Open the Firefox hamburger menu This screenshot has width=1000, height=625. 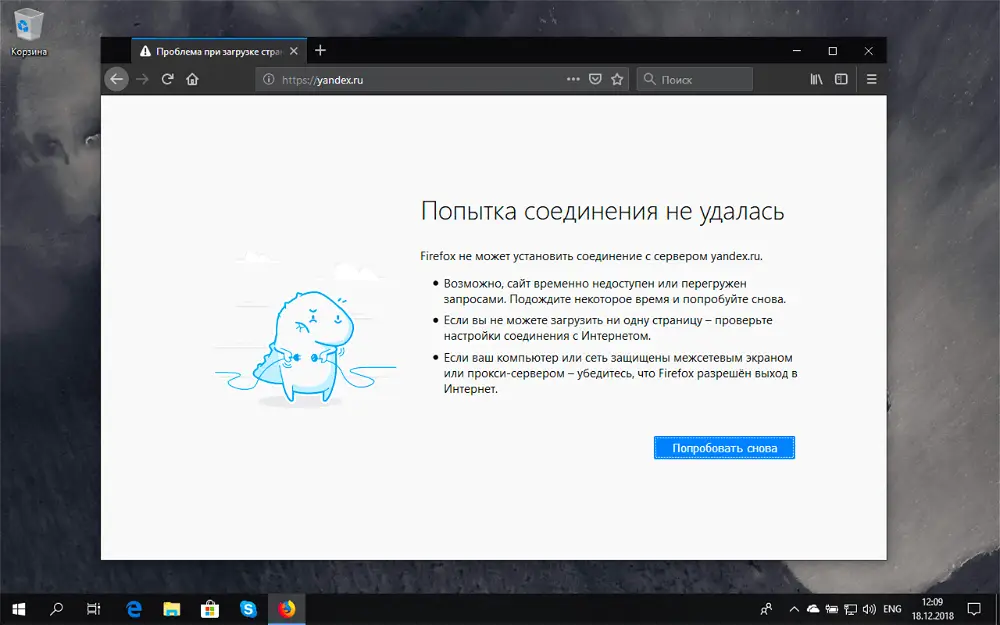(x=871, y=79)
